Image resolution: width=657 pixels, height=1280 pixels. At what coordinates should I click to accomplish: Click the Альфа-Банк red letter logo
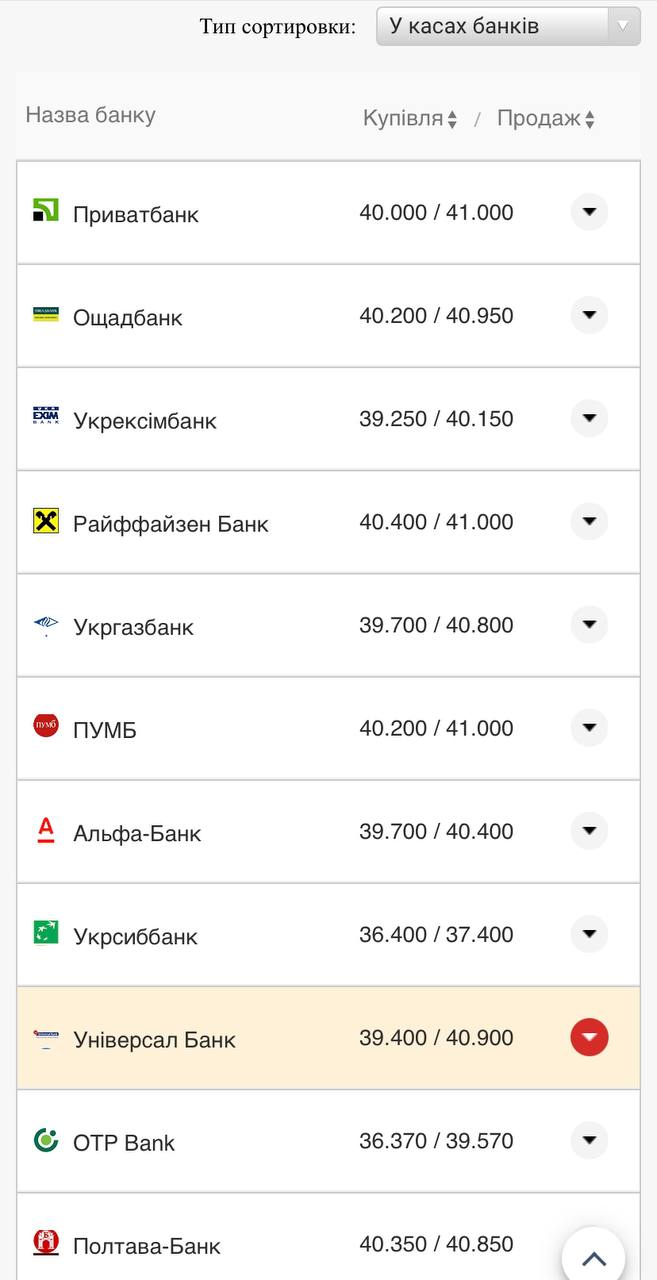(46, 830)
